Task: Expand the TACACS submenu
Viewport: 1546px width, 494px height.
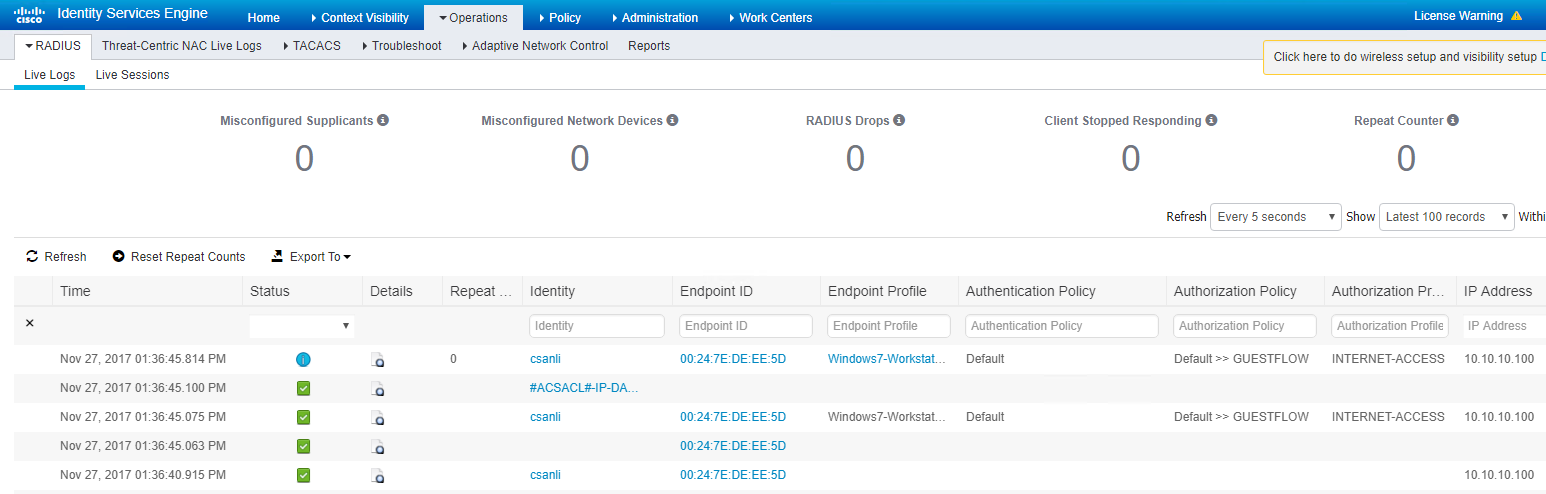Action: point(312,46)
